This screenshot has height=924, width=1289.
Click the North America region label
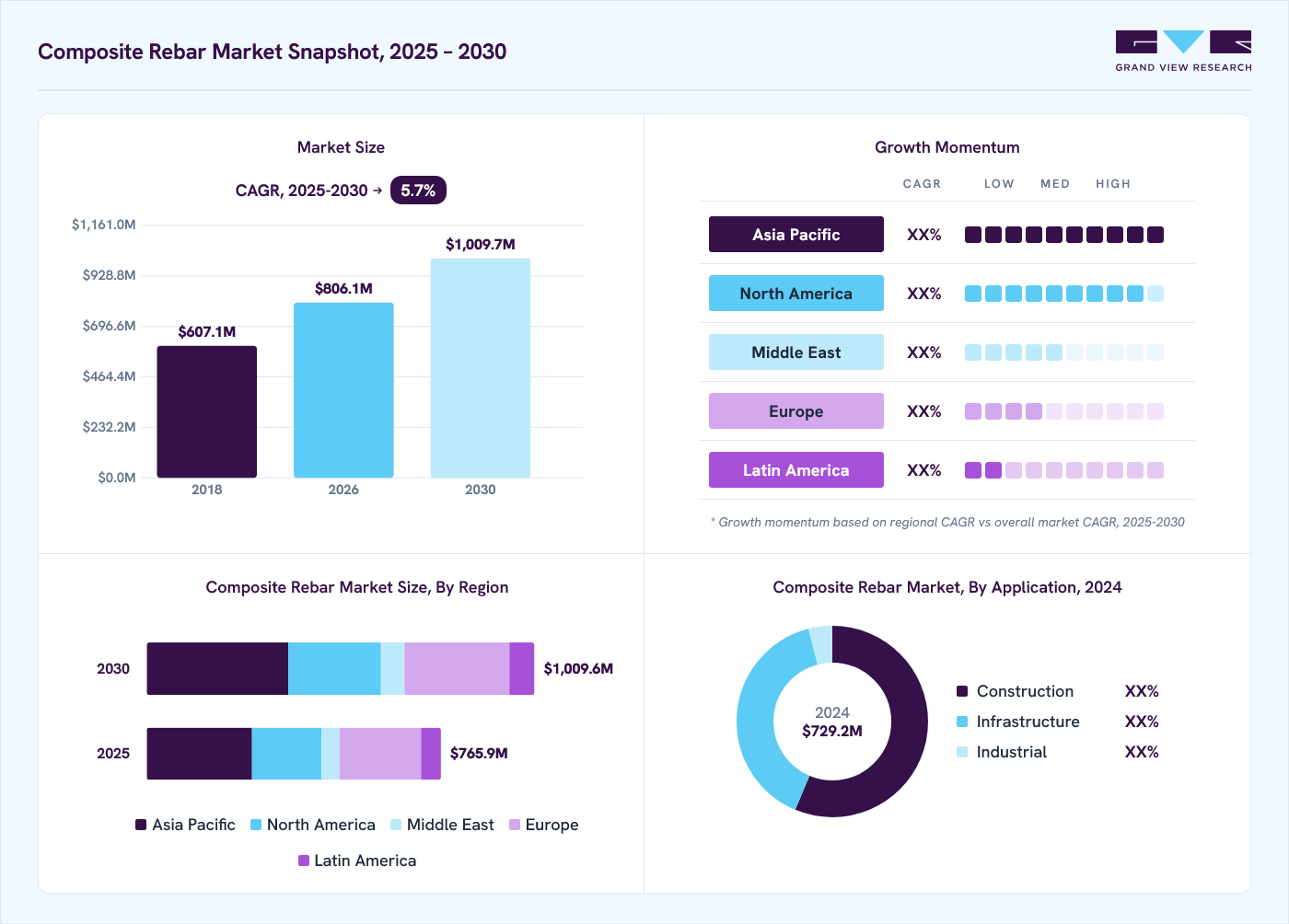796,294
